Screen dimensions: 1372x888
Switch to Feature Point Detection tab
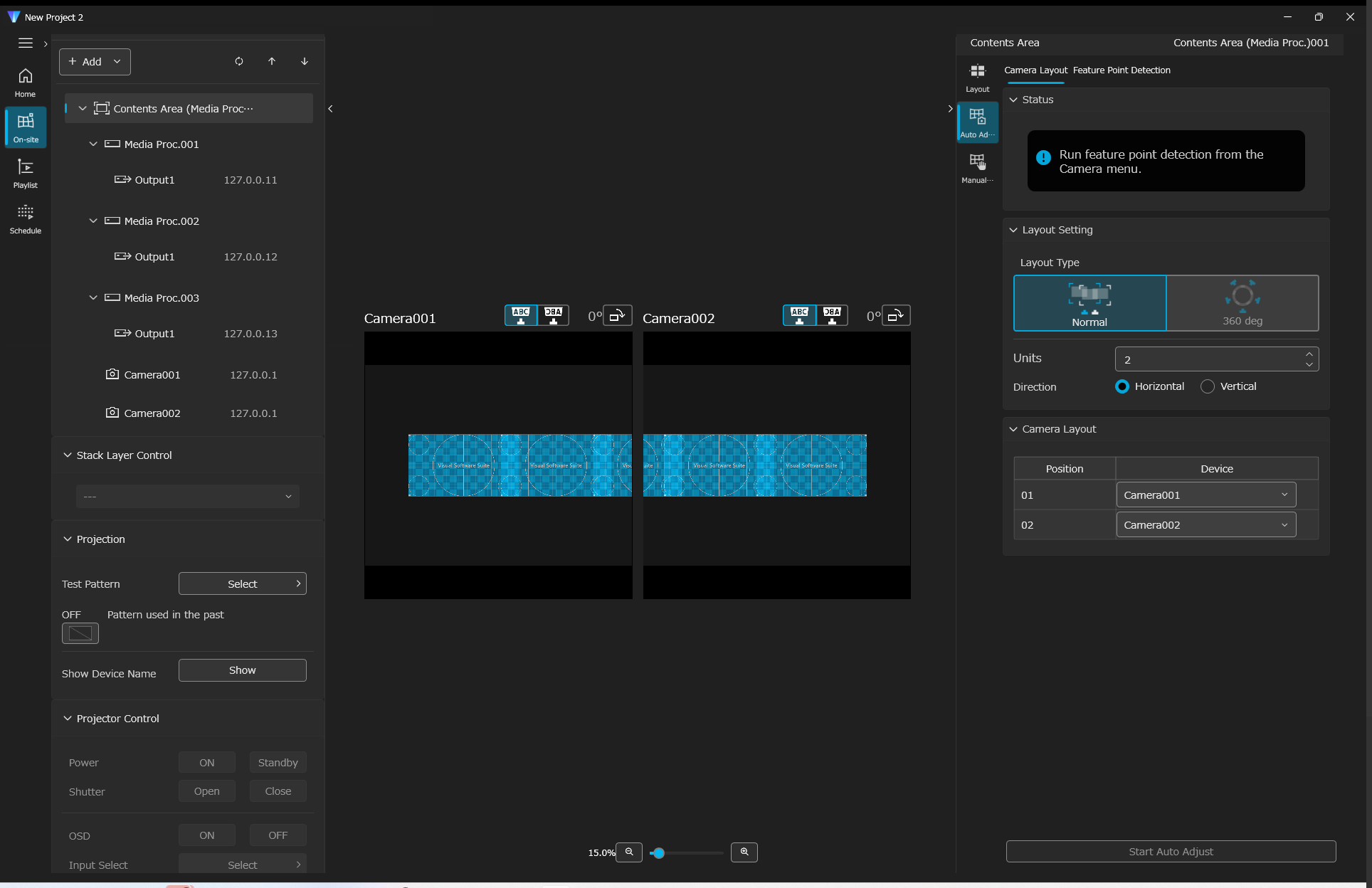coord(1122,70)
